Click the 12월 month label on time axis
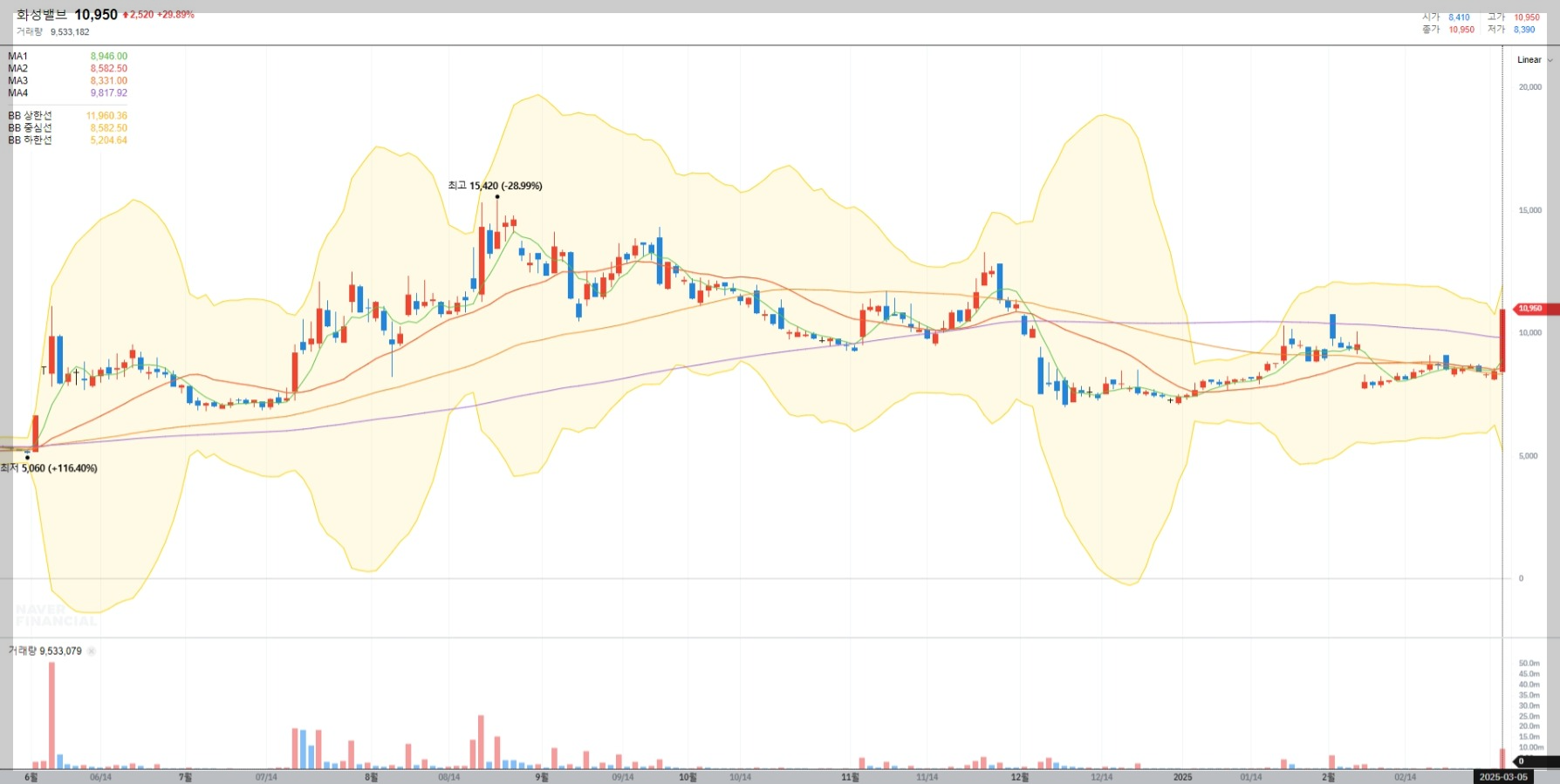Viewport: 1560px width, 784px height. (x=1020, y=777)
